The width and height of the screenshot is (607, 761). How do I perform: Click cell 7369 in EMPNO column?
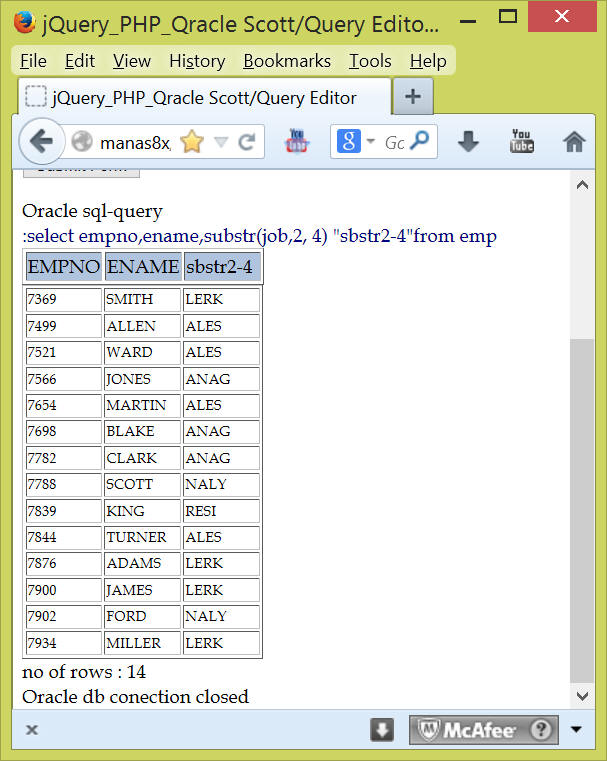(x=64, y=299)
